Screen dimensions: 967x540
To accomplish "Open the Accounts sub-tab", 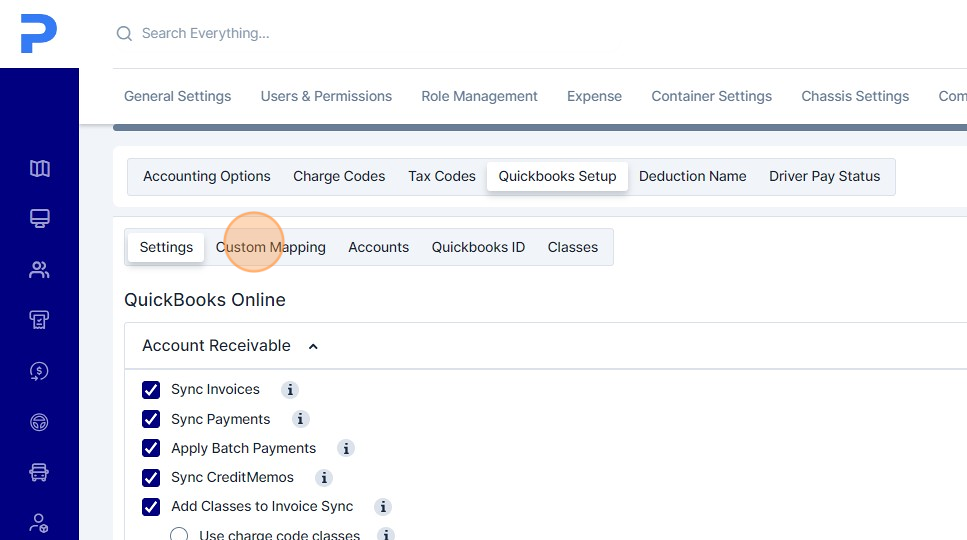I will pos(379,247).
